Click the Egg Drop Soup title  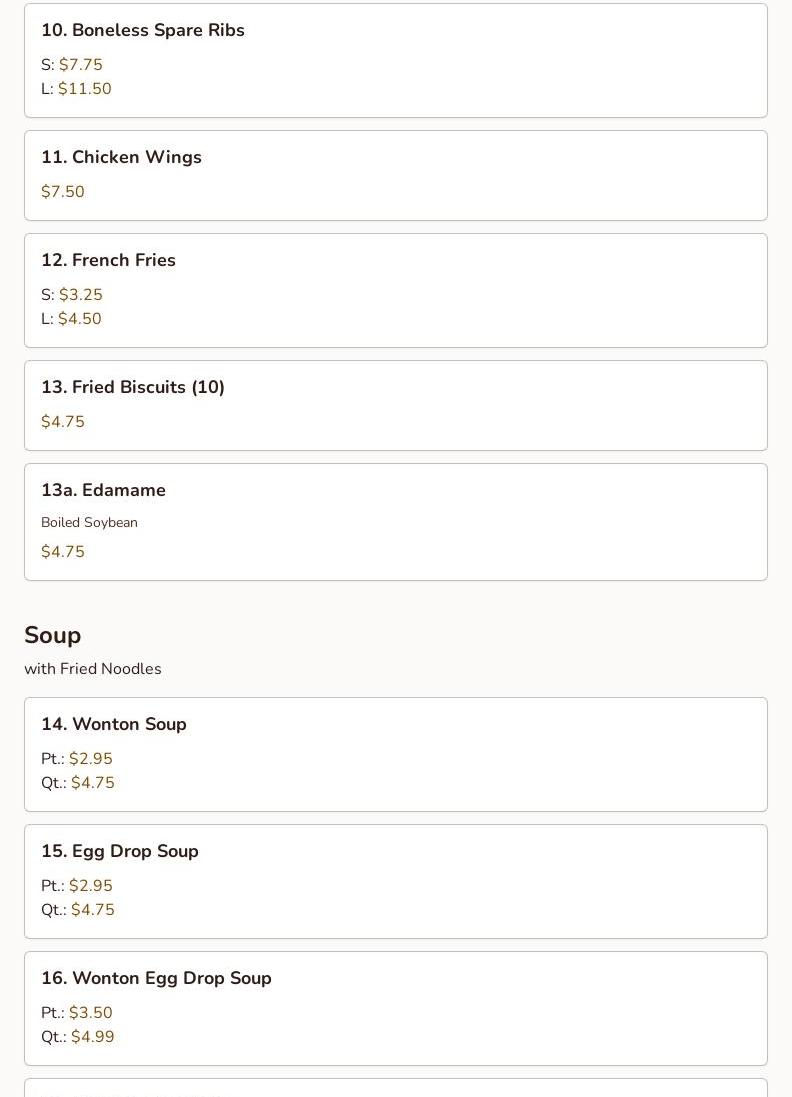click(120, 852)
